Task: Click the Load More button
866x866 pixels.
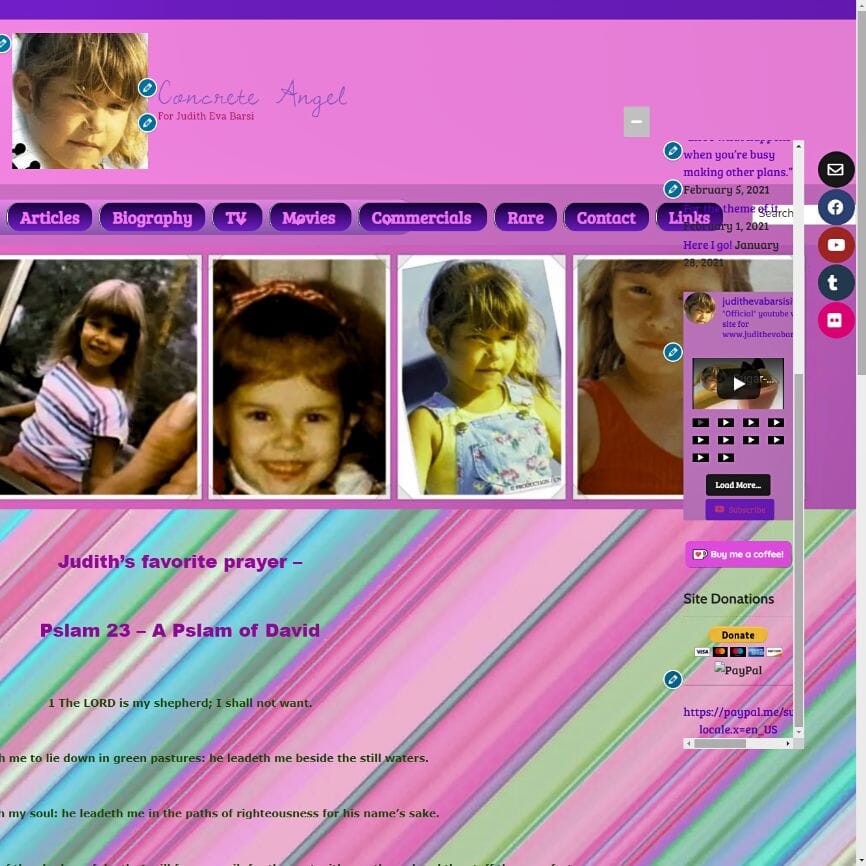Action: 738,485
